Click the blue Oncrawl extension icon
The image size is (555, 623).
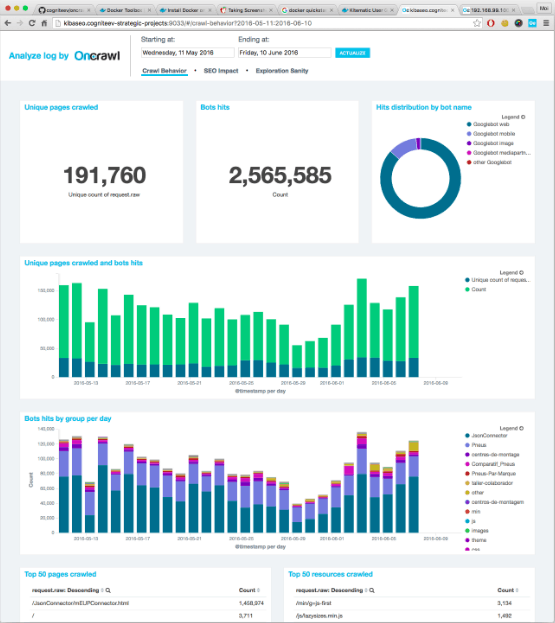coord(532,23)
